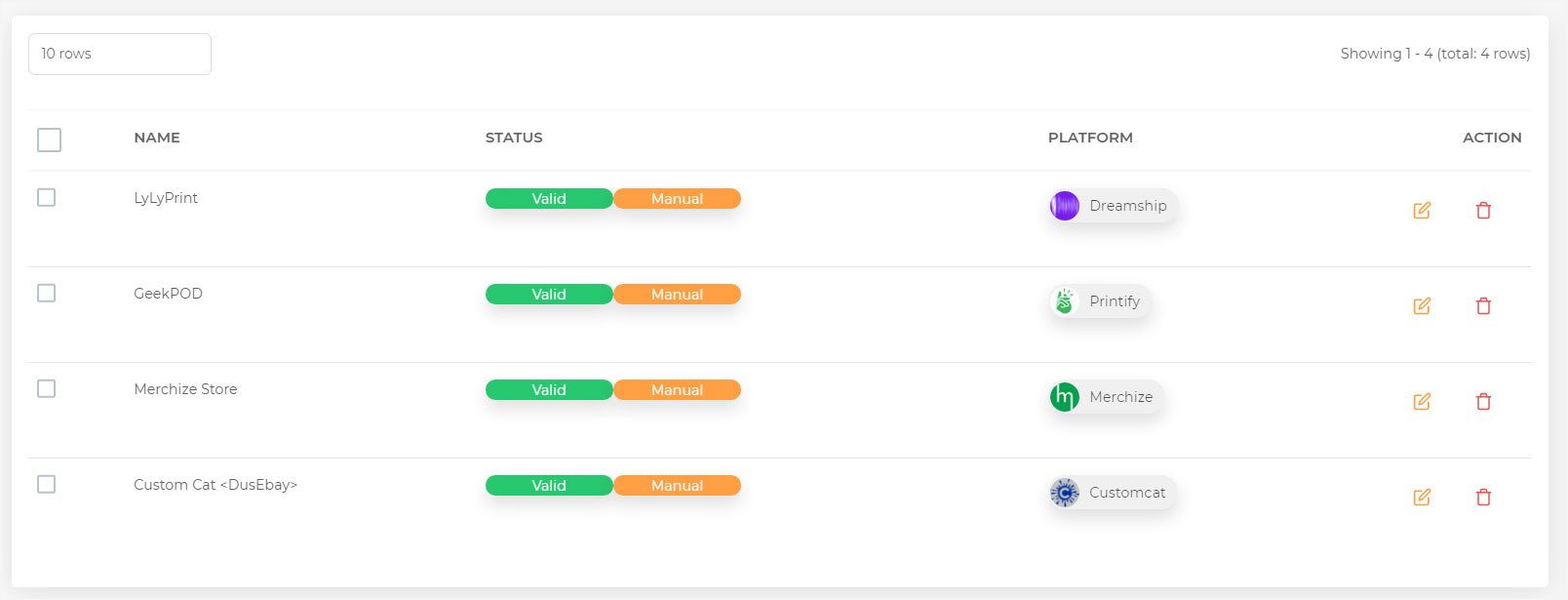Click the ACTION column header
1568x600 pixels.
pyautogui.click(x=1492, y=138)
